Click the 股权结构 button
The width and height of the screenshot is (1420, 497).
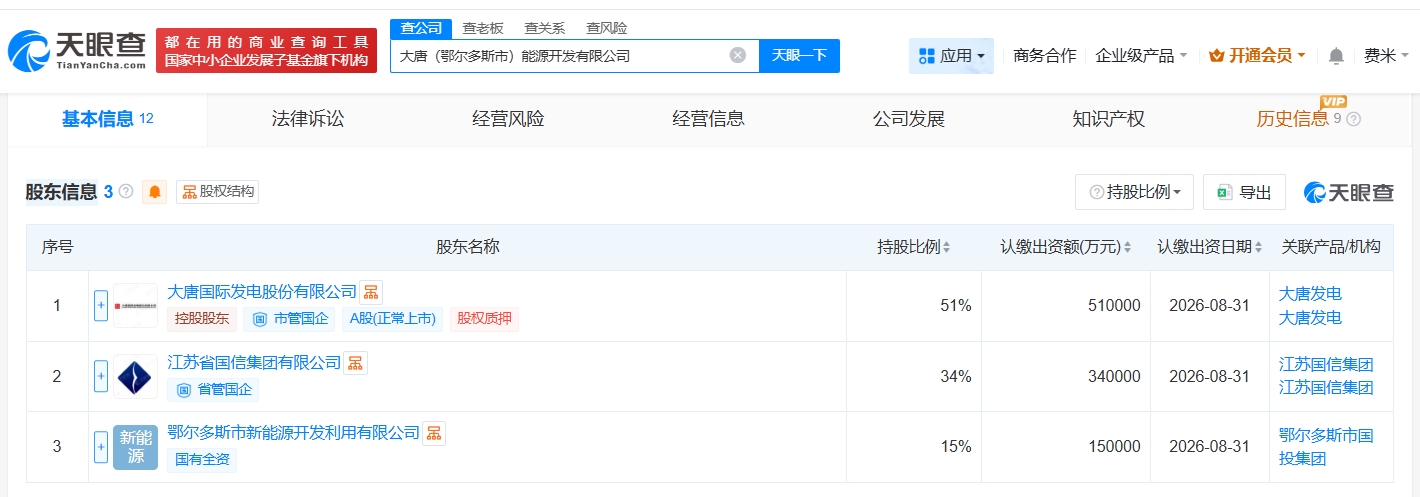click(x=218, y=192)
